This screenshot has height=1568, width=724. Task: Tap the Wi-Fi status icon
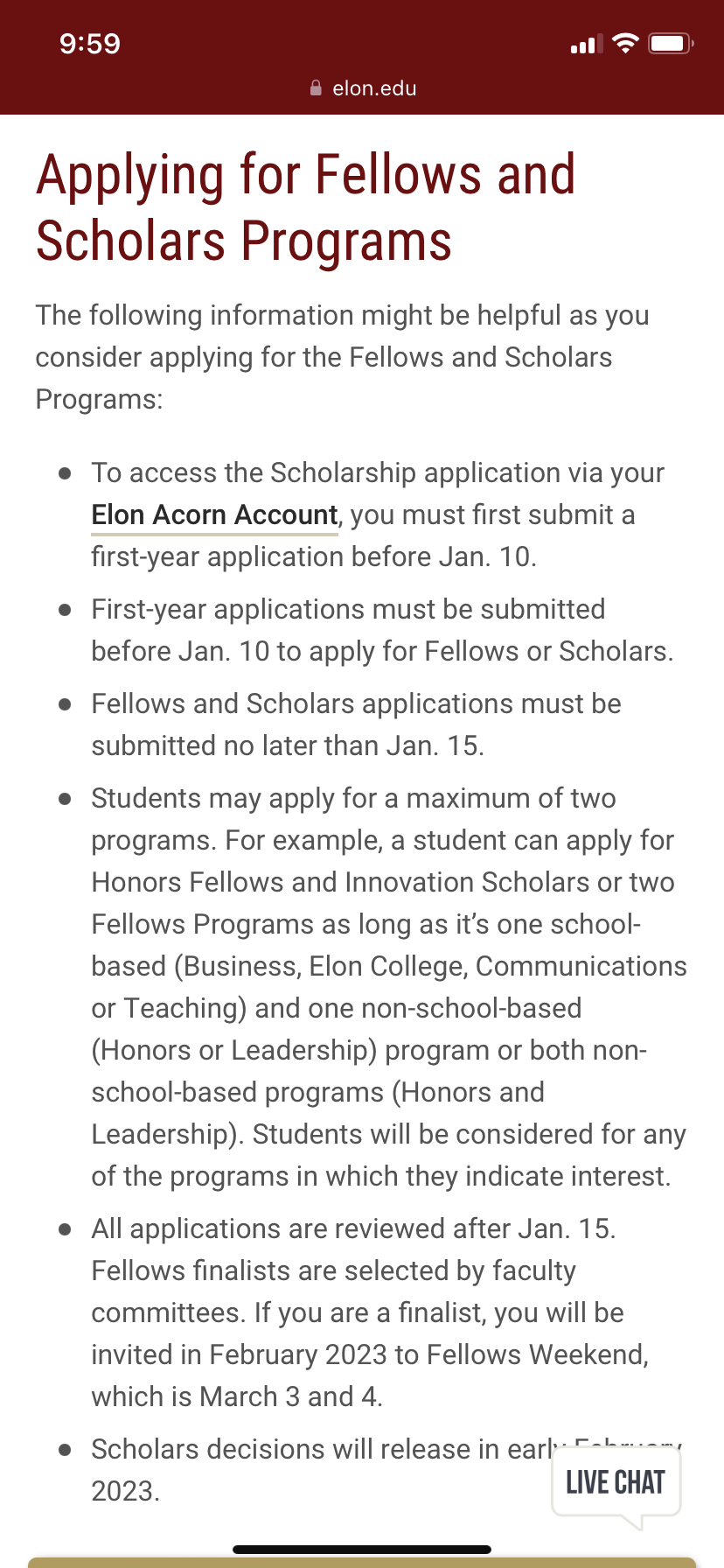[625, 43]
